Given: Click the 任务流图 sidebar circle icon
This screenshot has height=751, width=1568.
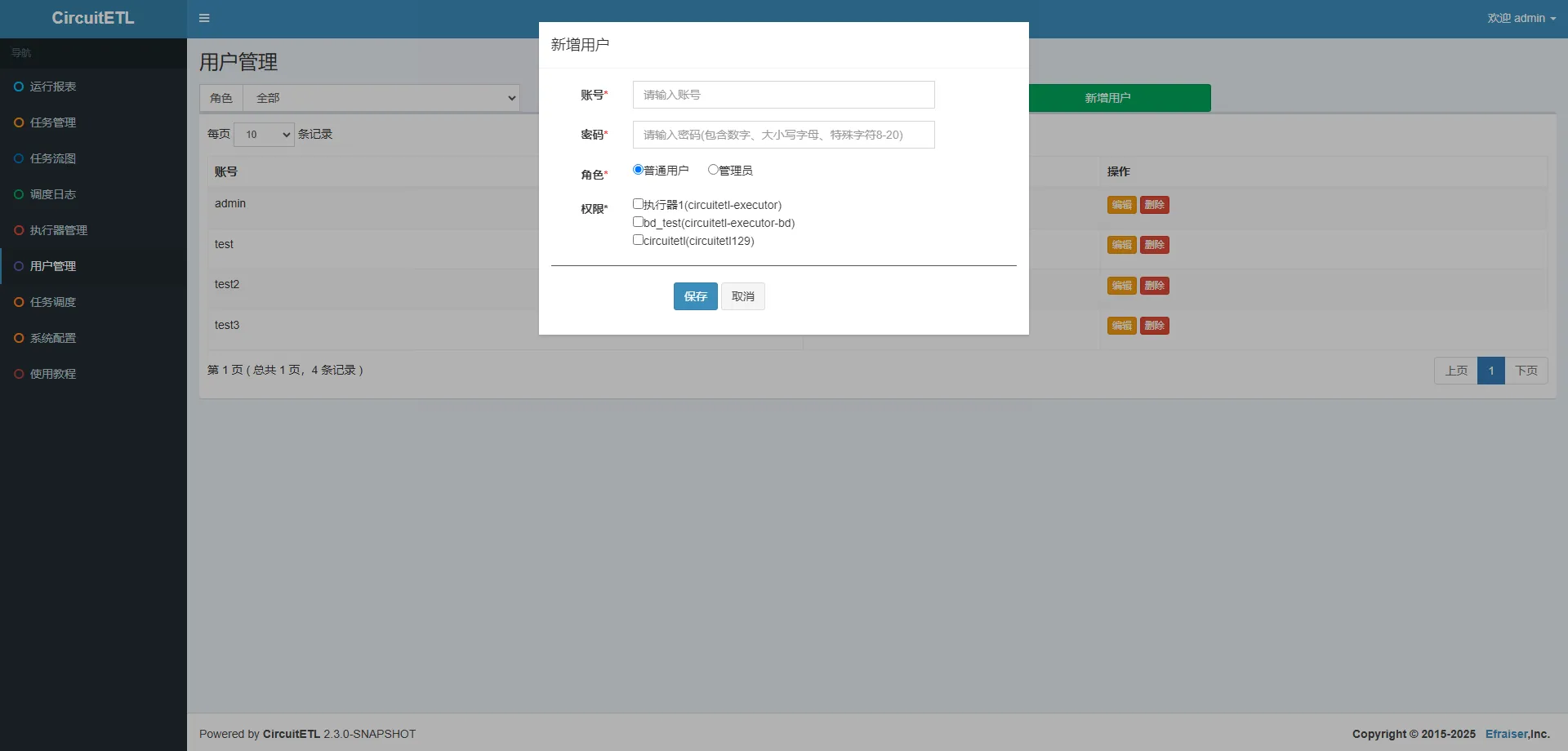Looking at the screenshot, I should coord(19,158).
